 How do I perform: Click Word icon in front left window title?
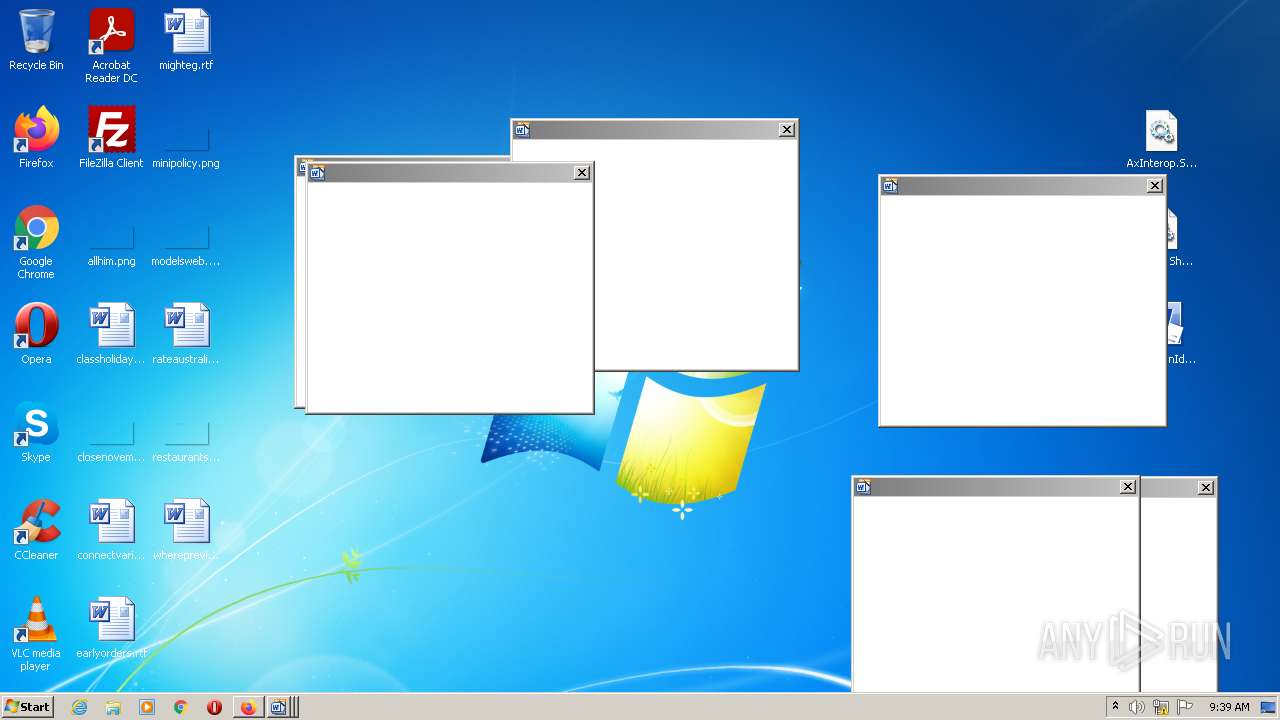coord(317,173)
